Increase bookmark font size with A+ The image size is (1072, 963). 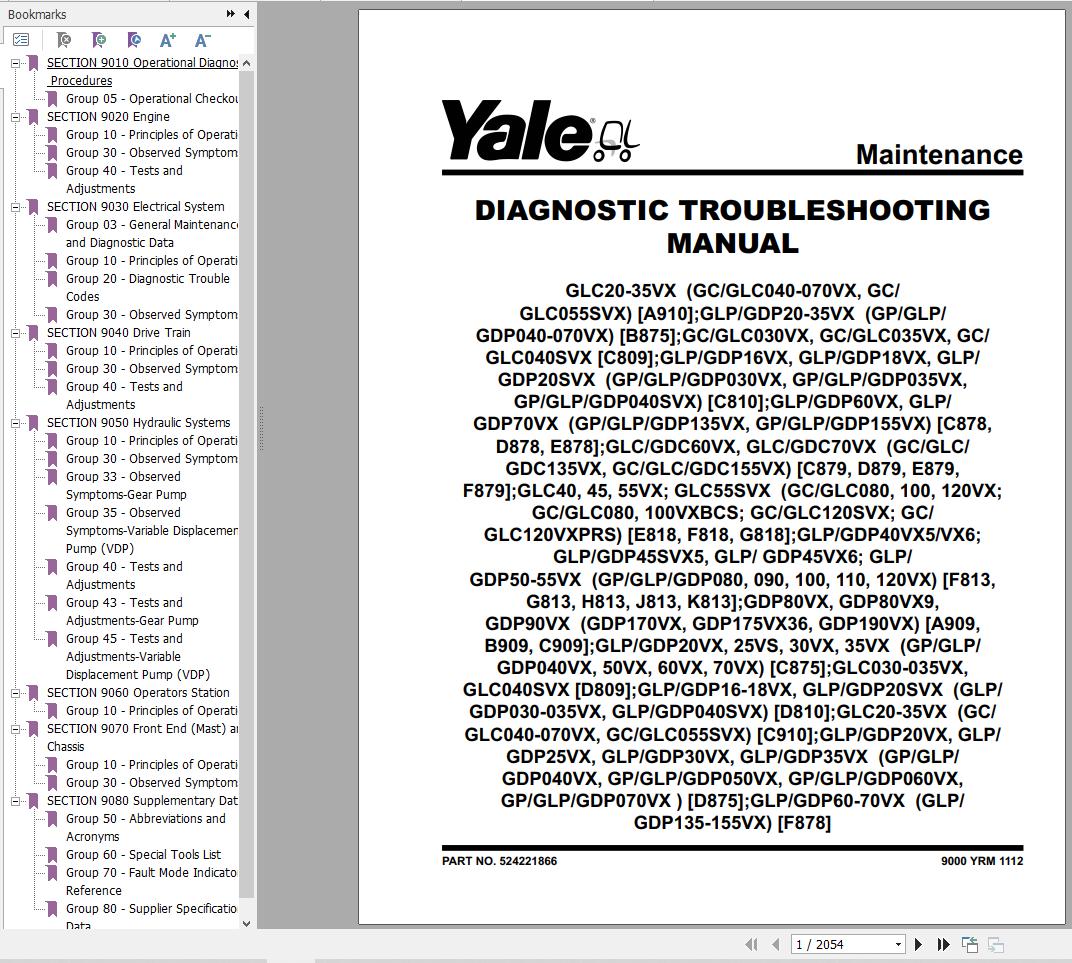point(168,40)
